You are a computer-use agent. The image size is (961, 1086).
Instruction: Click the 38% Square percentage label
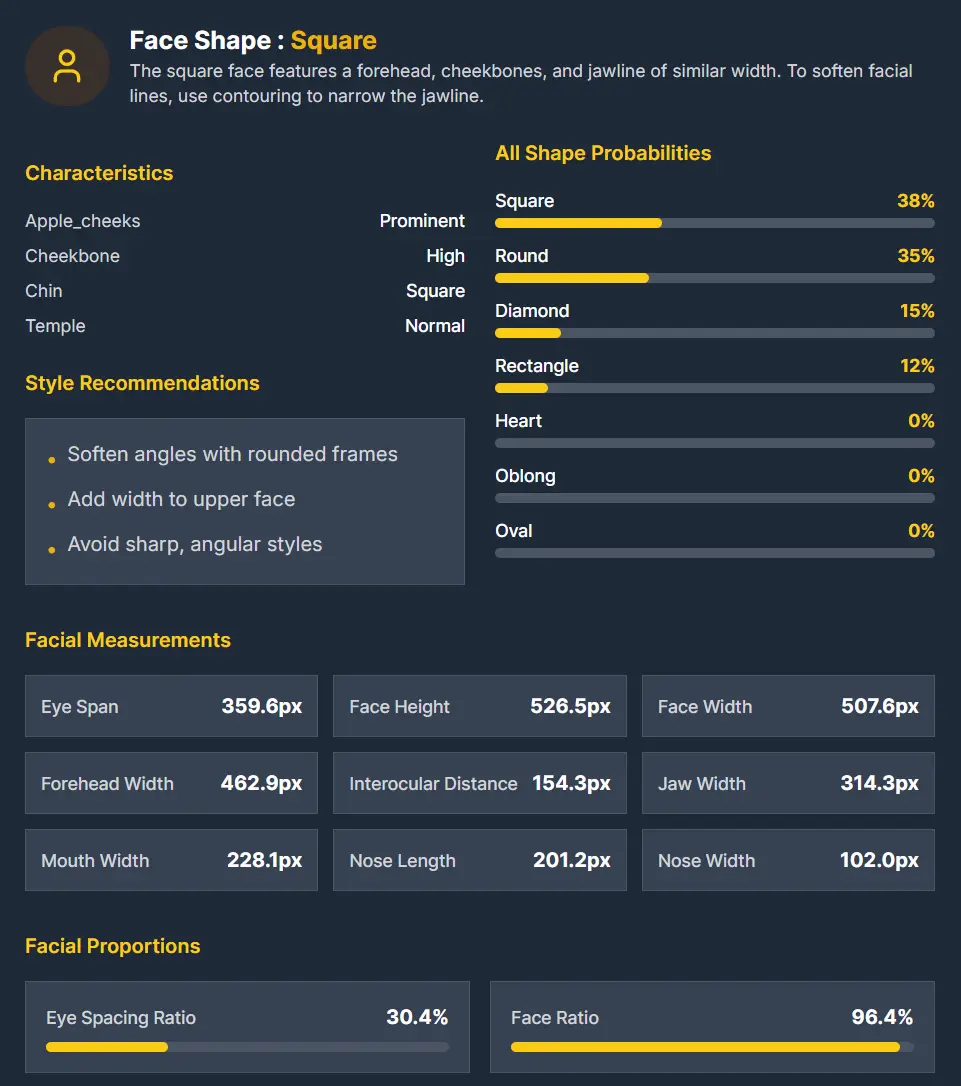[x=916, y=201]
